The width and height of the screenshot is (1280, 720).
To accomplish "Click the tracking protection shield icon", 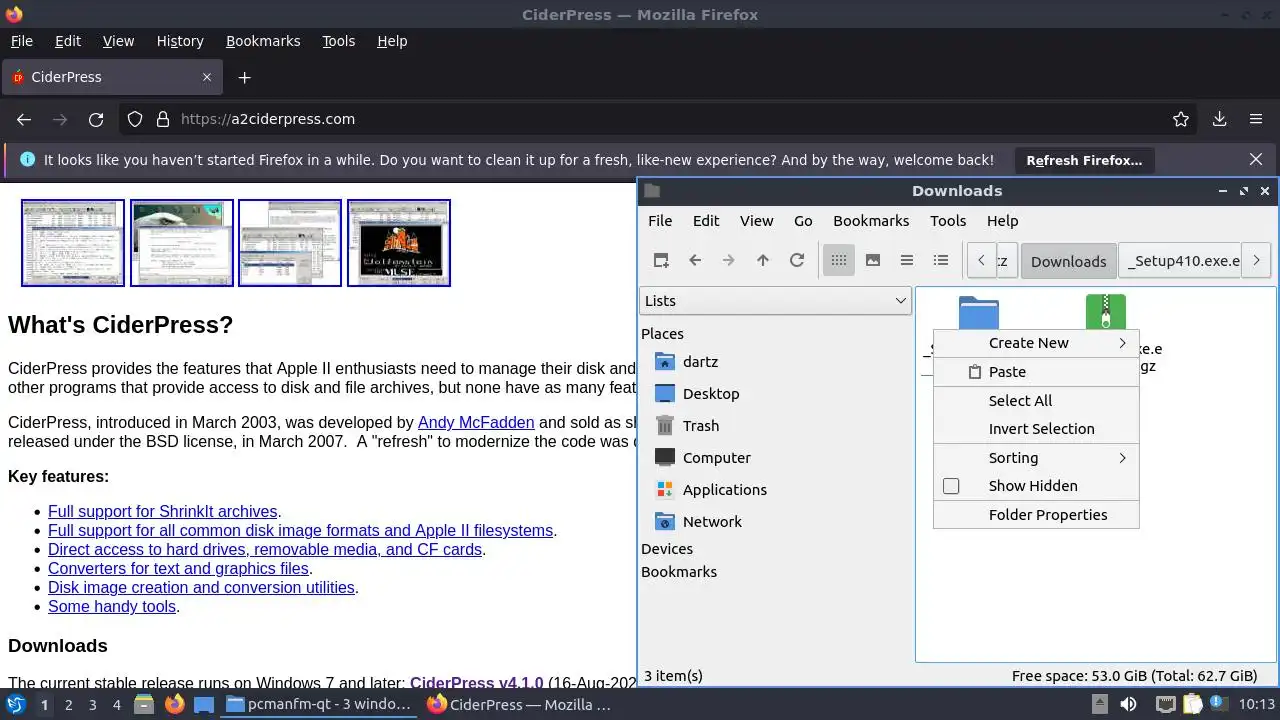I will click(x=135, y=119).
